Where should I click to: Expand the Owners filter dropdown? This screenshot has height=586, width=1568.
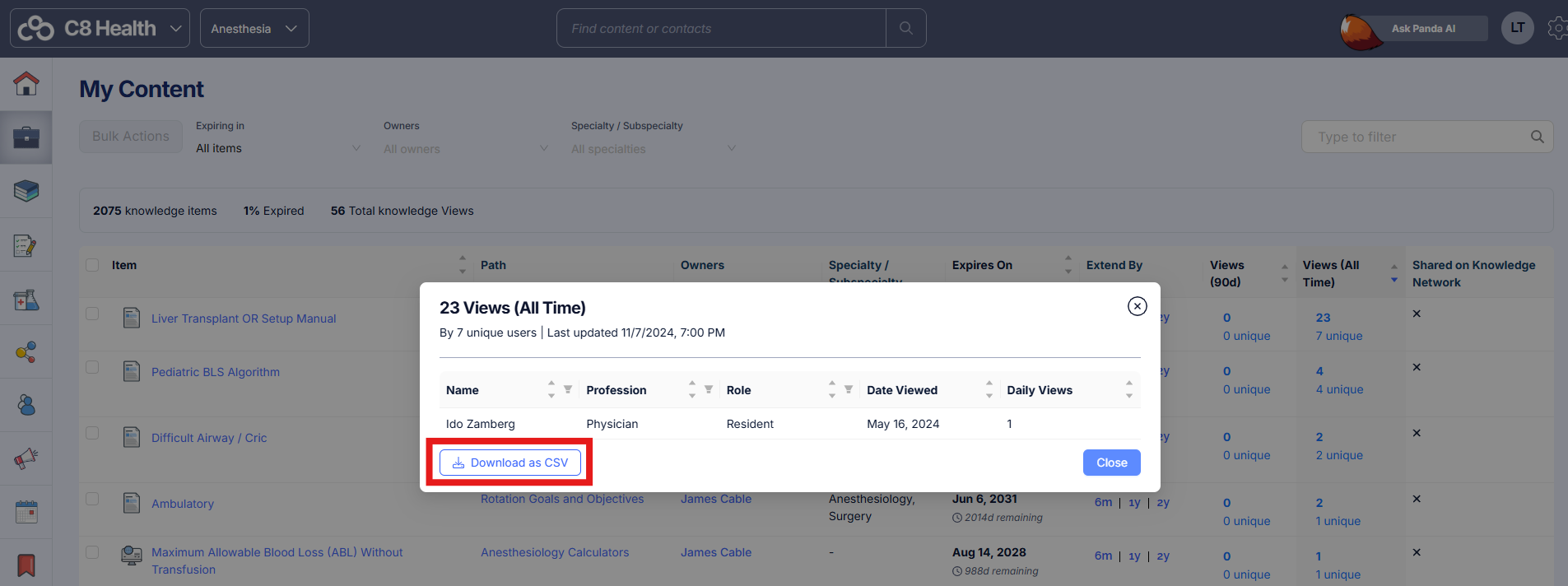(465, 148)
